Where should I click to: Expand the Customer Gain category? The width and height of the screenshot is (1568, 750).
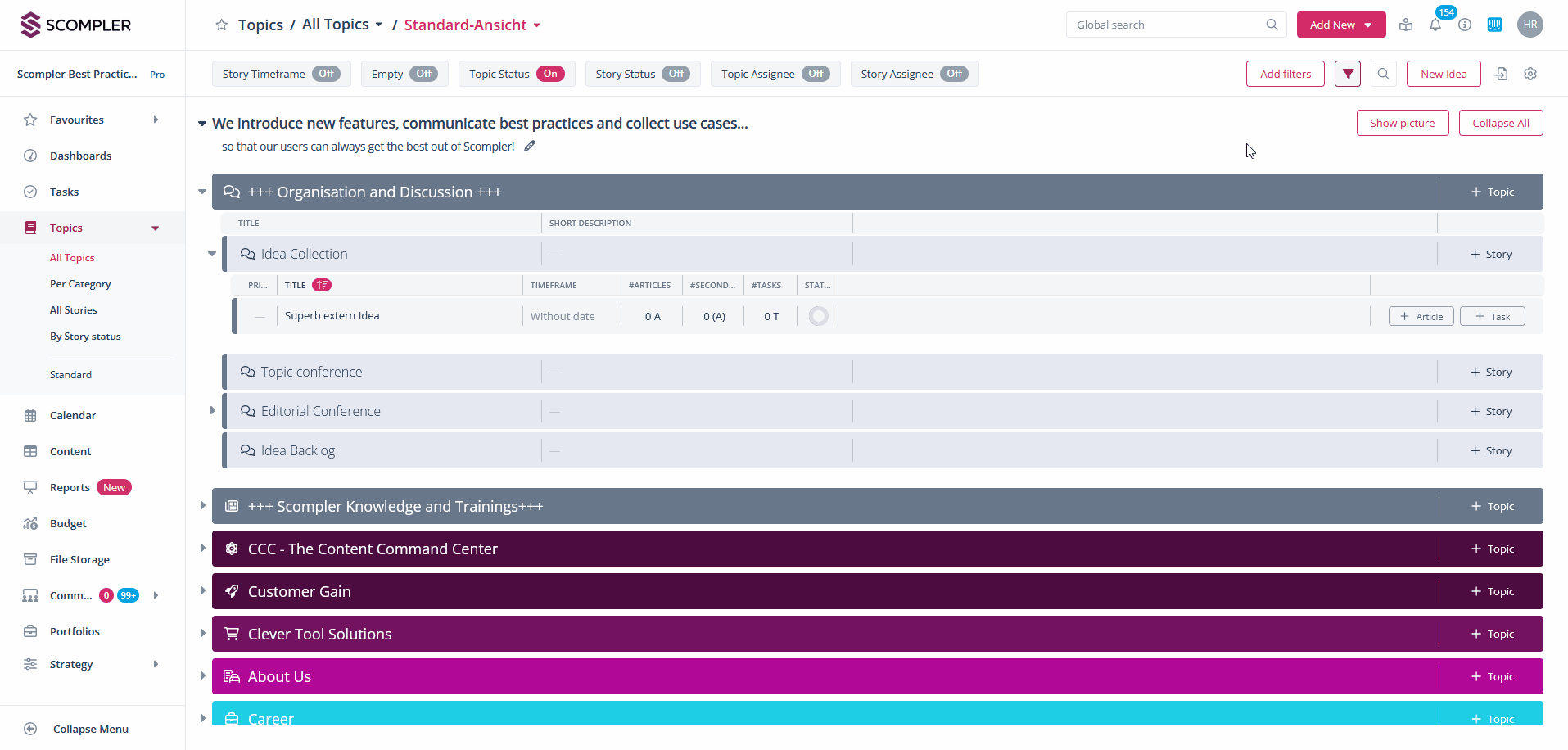tap(202, 591)
